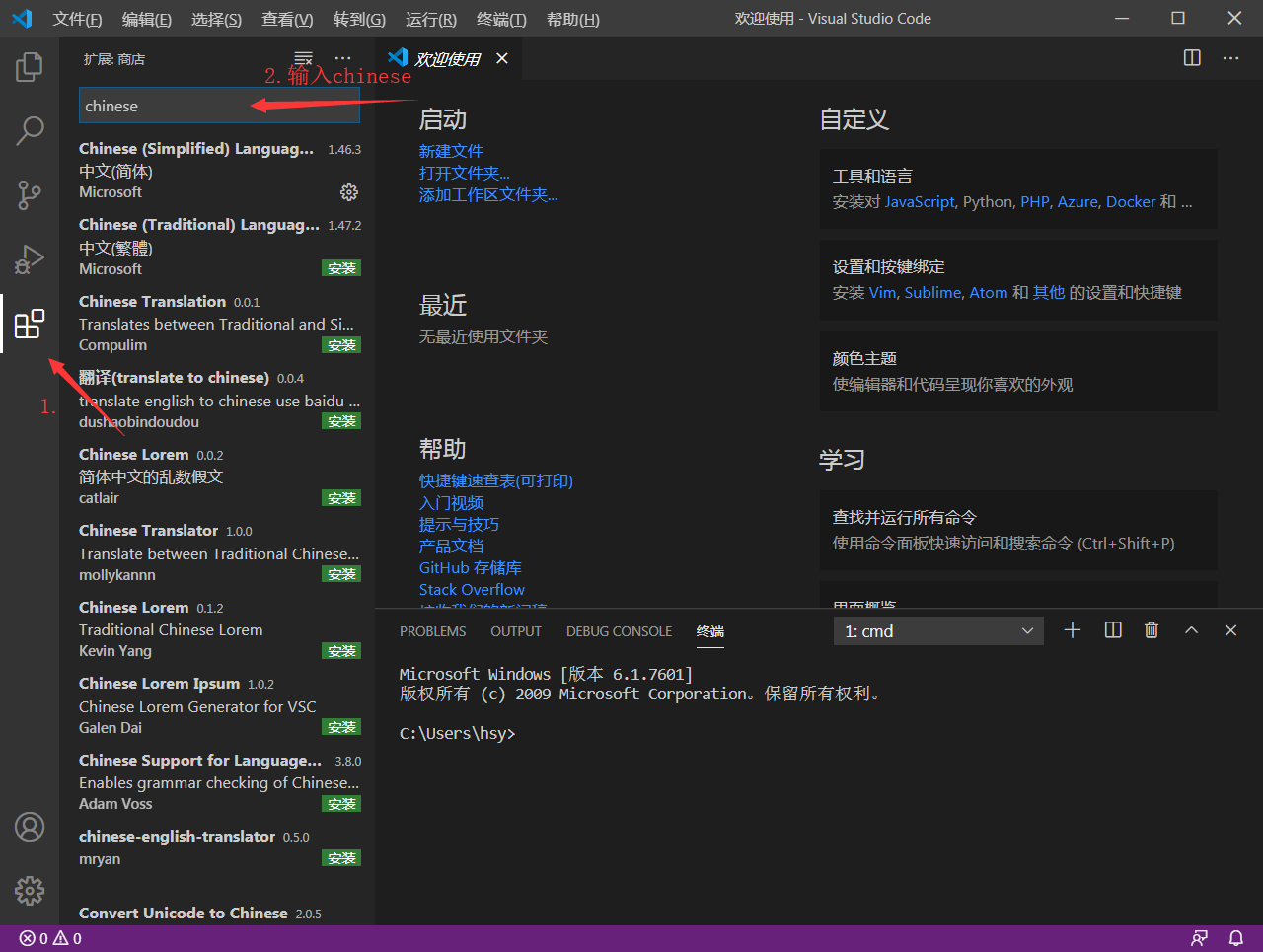Open the Extensions view icon
Image resolution: width=1263 pixels, height=952 pixels.
coord(30,323)
